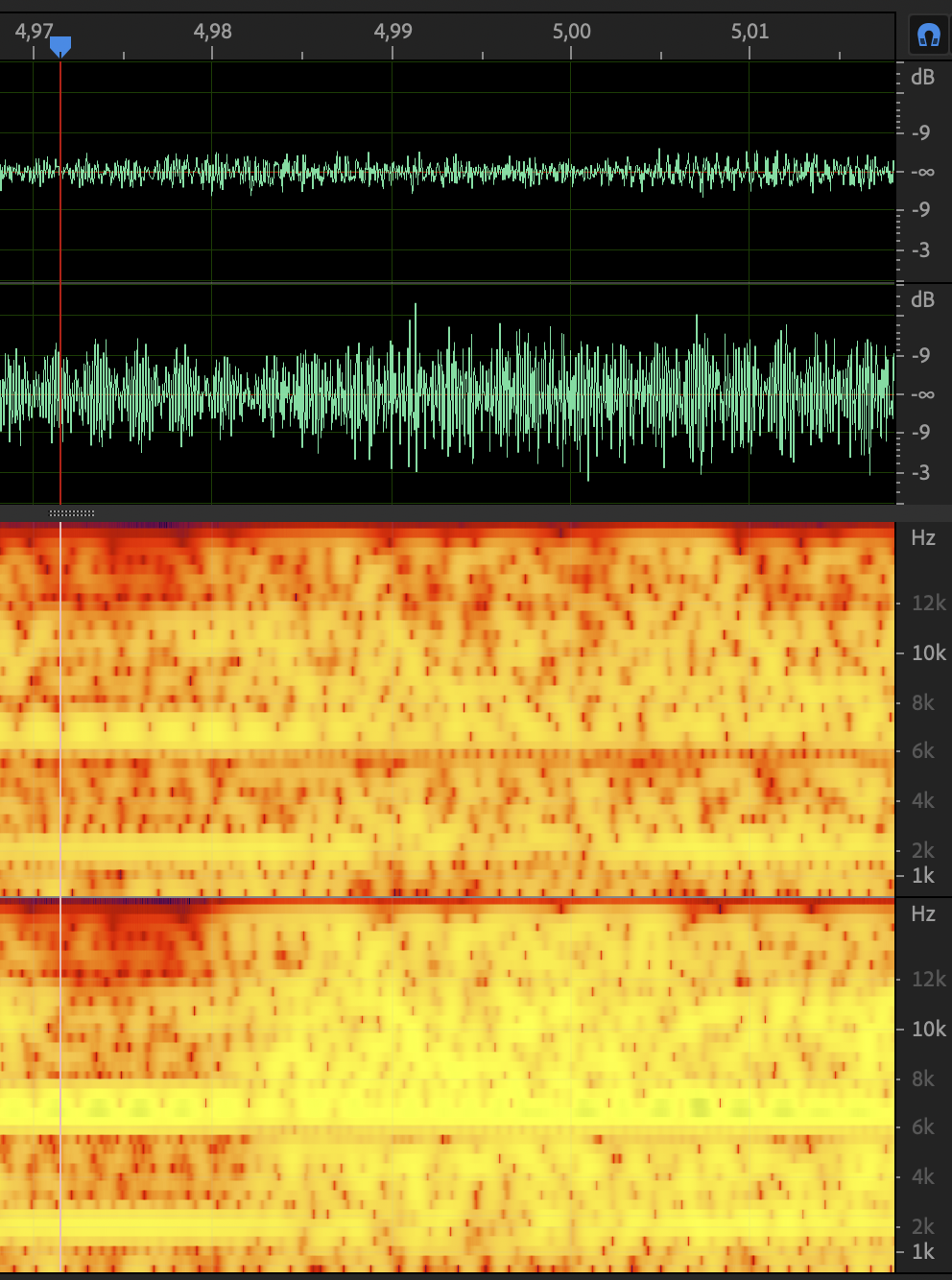952x1280 pixels.
Task: Move playhead to 5,01 on the ruler
Action: point(750,32)
